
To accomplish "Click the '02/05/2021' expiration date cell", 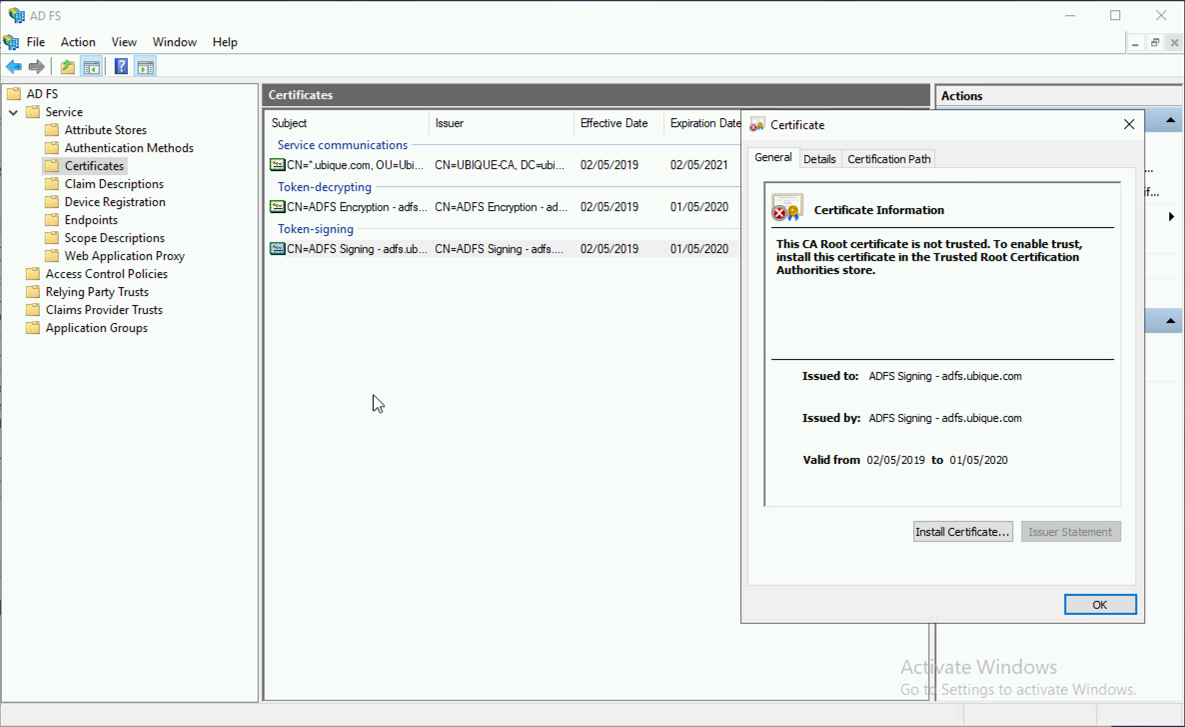I will [x=699, y=165].
